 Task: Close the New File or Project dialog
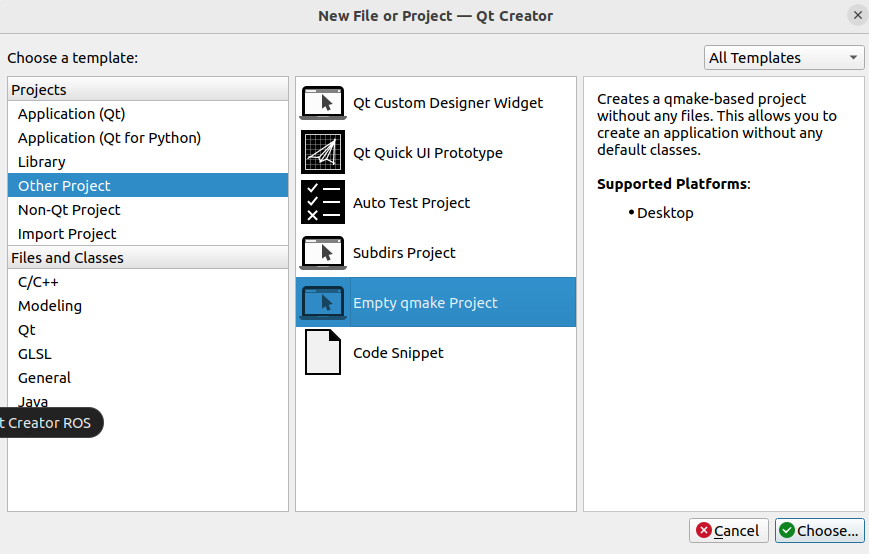(x=857, y=16)
